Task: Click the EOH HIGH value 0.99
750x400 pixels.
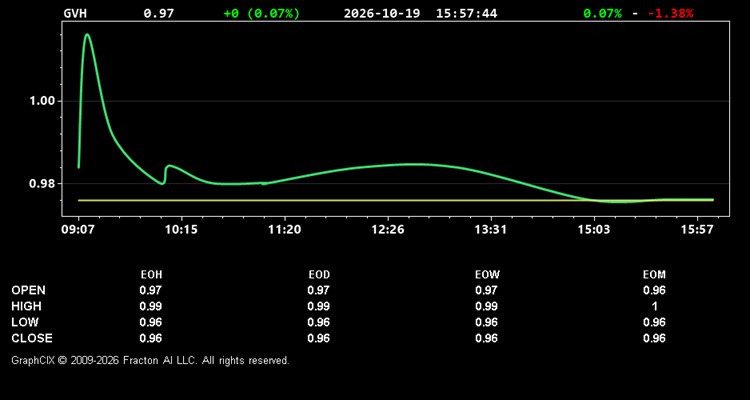Action: [151, 306]
